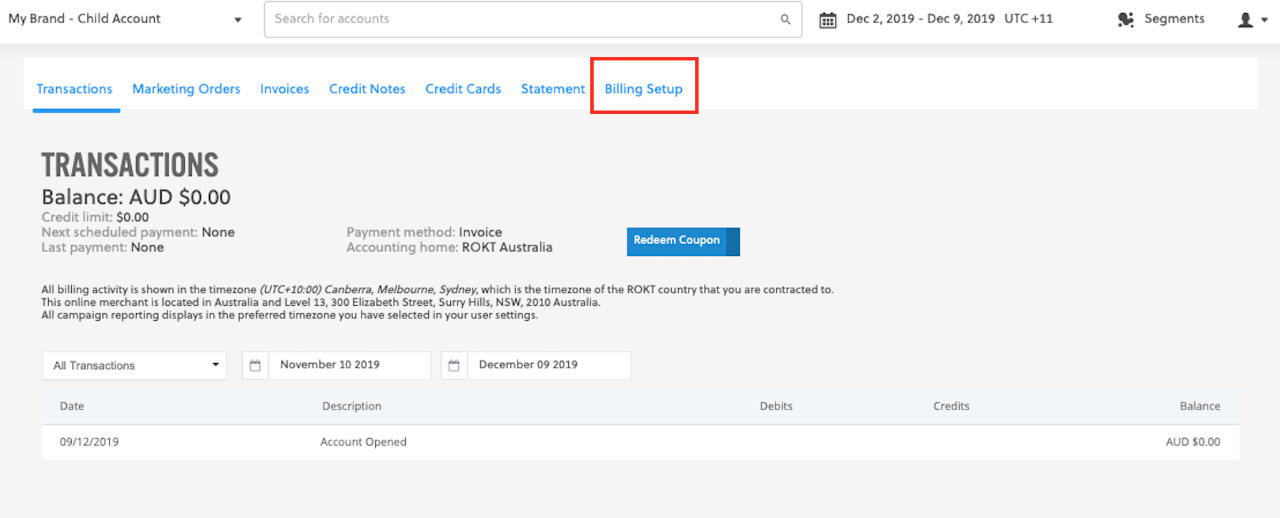Click calendar icon beside December 09 2019
The image size is (1280, 518).
point(454,365)
